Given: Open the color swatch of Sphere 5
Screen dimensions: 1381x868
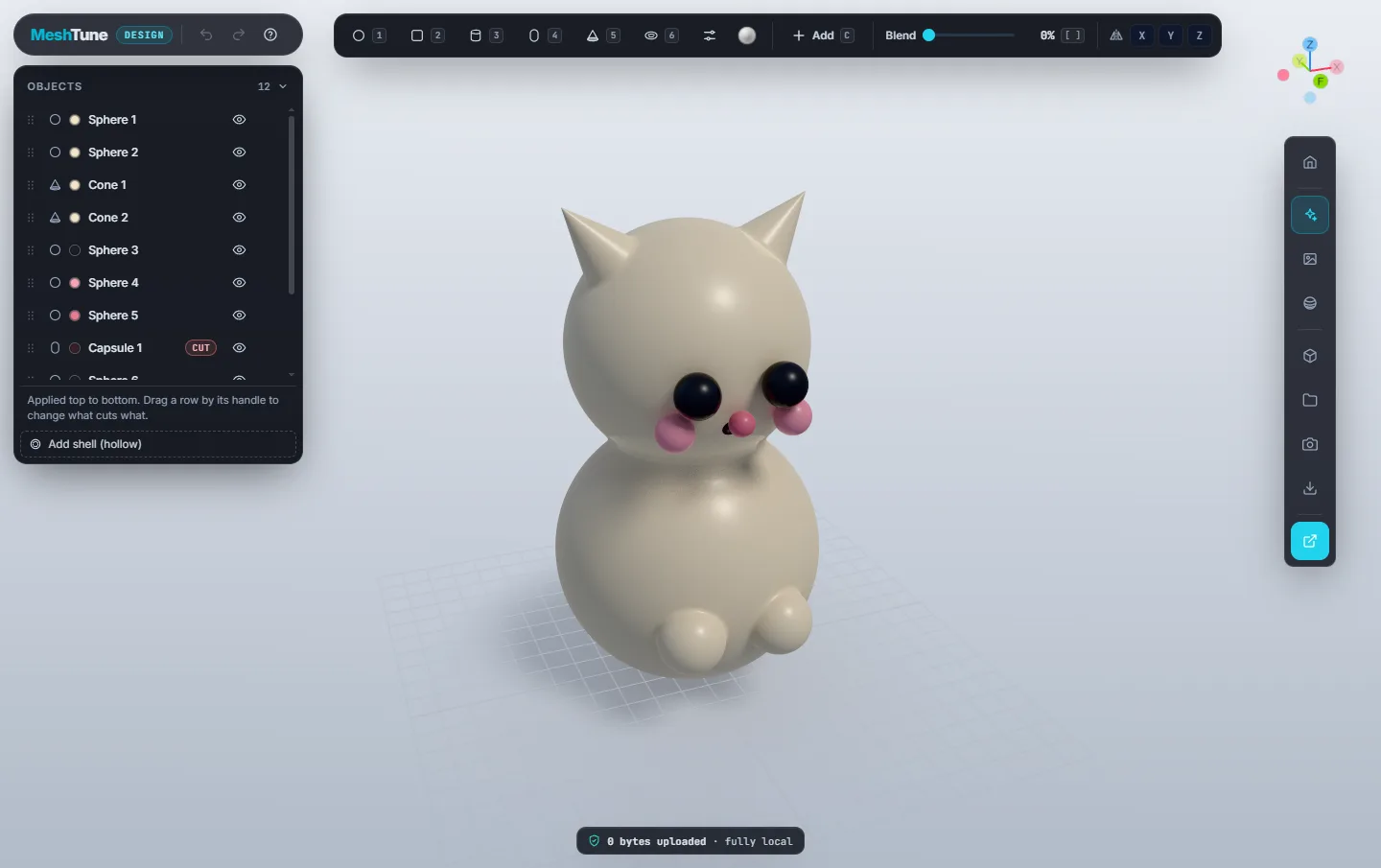Looking at the screenshot, I should point(75,316).
